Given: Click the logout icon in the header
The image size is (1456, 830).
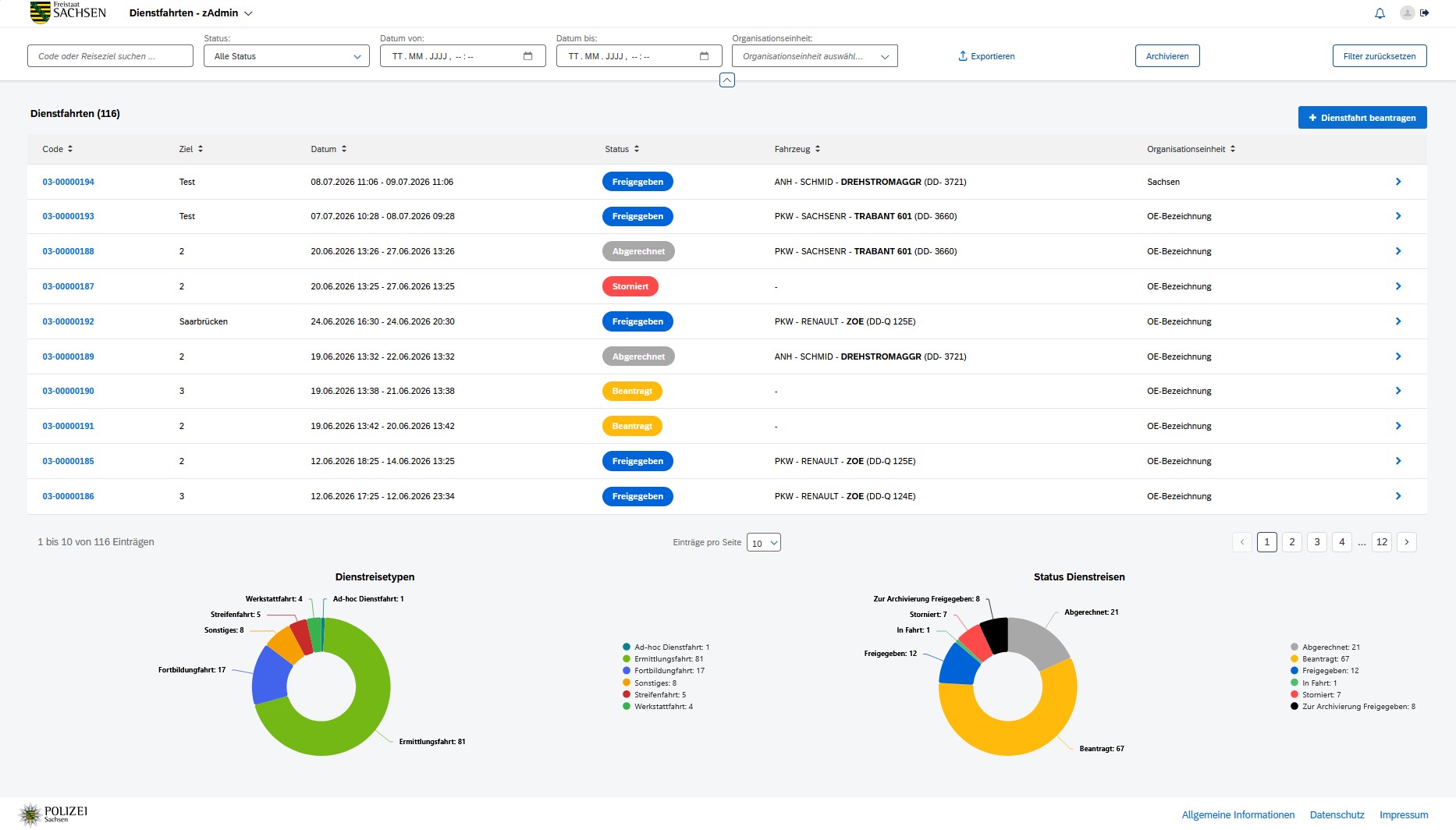Looking at the screenshot, I should click(1425, 12).
